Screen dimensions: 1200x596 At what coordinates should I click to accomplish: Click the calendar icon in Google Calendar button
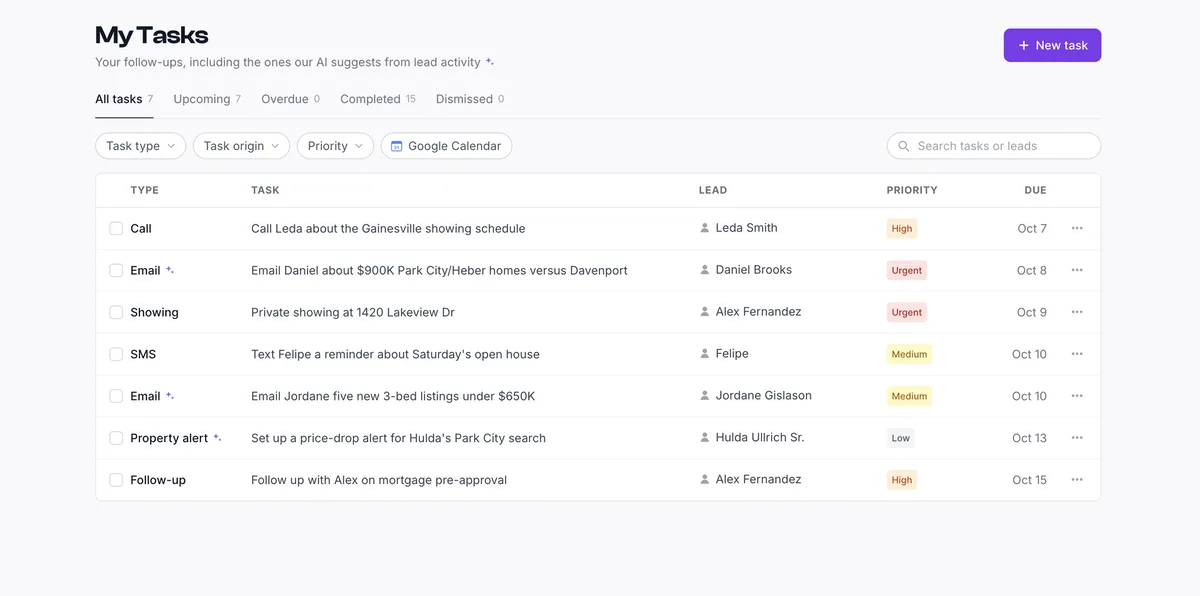click(397, 146)
